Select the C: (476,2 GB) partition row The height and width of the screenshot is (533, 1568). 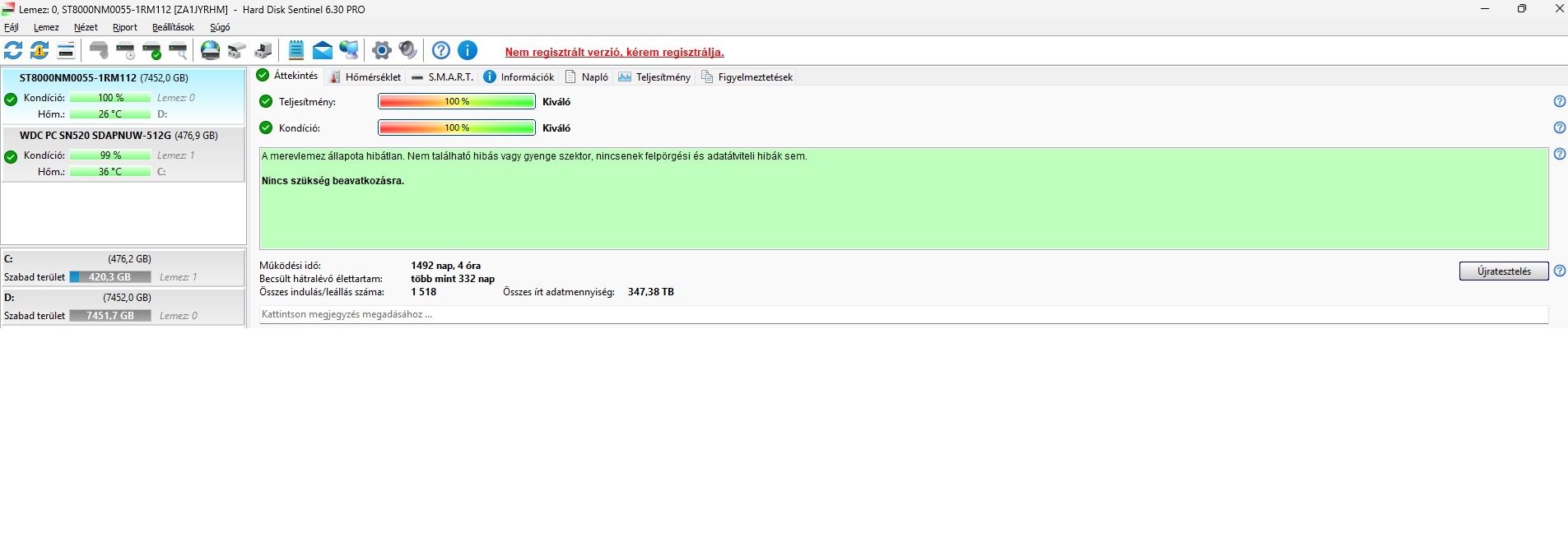123,268
